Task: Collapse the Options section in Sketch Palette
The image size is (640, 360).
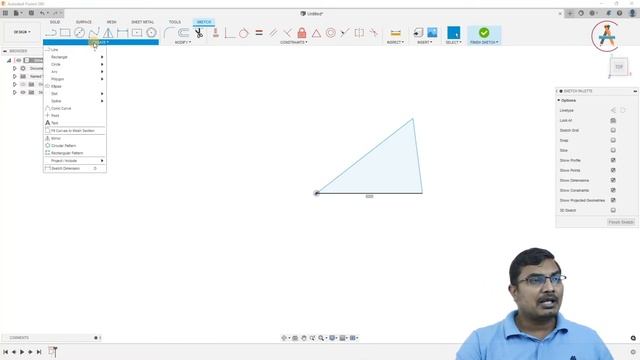Action: pyautogui.click(x=559, y=100)
